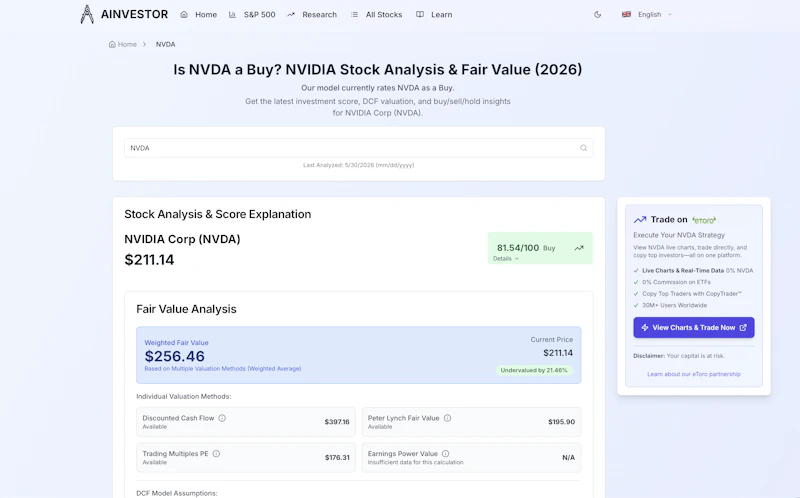Click the AINVESTOR brand name
The image size is (800, 498).
click(x=134, y=14)
